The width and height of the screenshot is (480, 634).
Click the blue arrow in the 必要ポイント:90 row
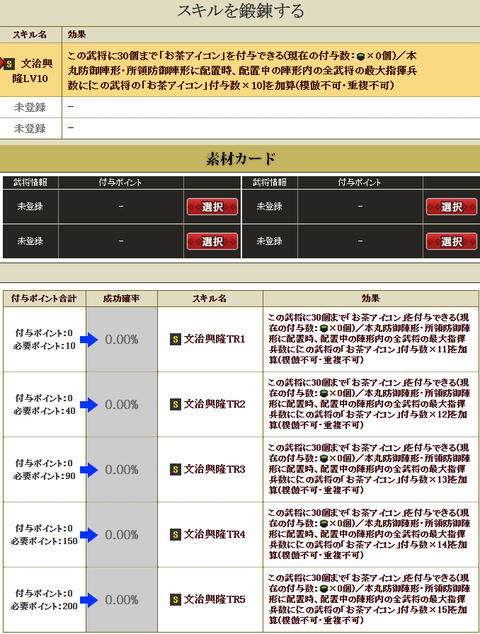pyautogui.click(x=89, y=470)
